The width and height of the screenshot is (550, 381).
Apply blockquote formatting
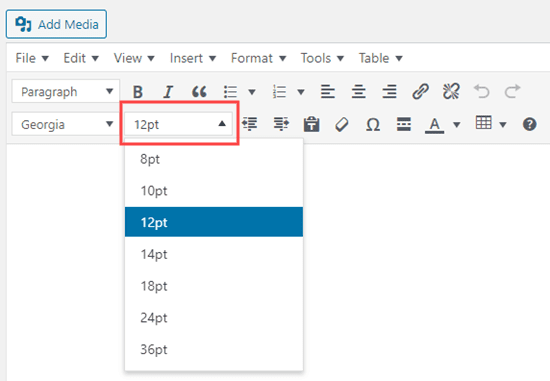pyautogui.click(x=199, y=92)
